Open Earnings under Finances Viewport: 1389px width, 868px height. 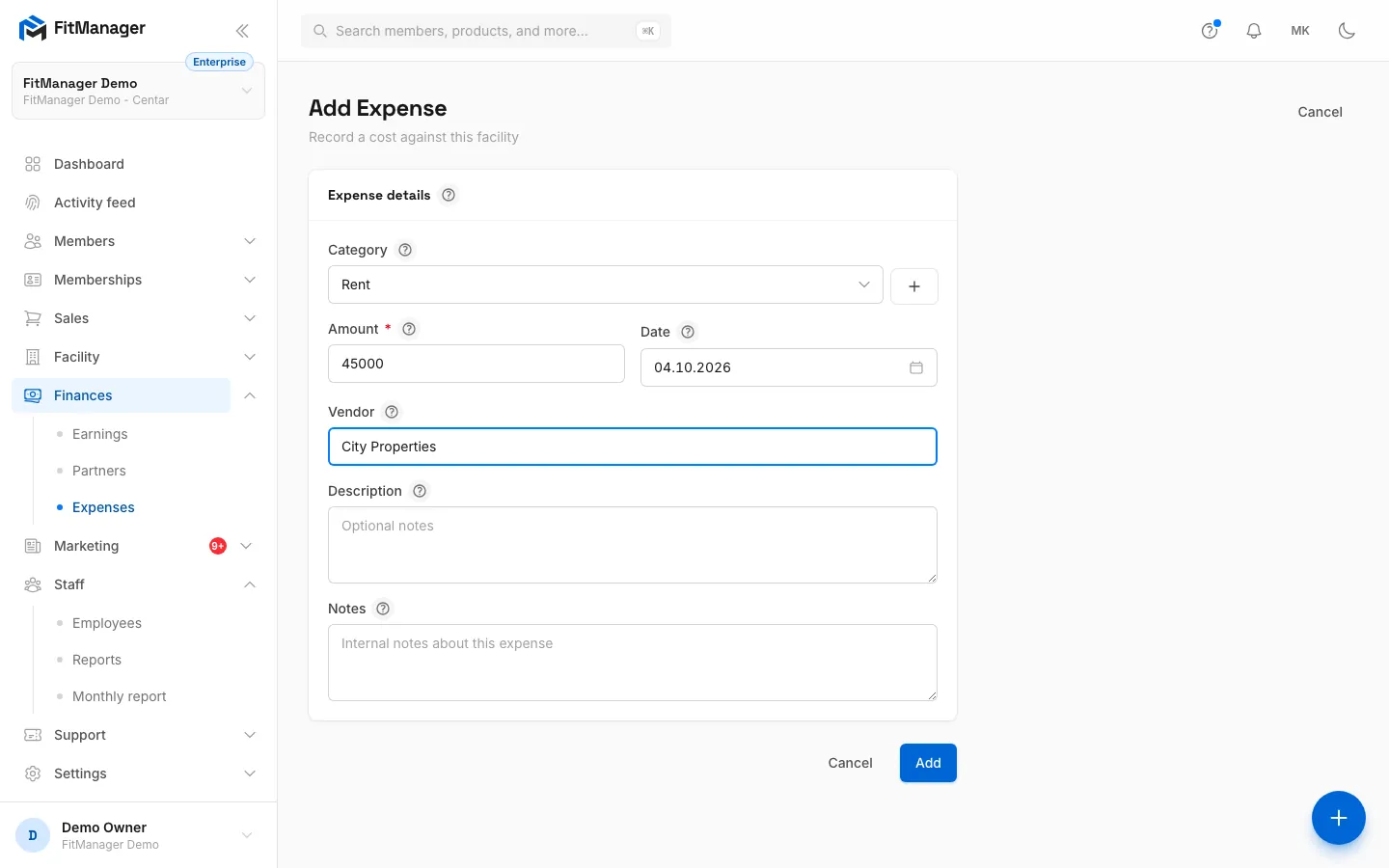click(99, 434)
